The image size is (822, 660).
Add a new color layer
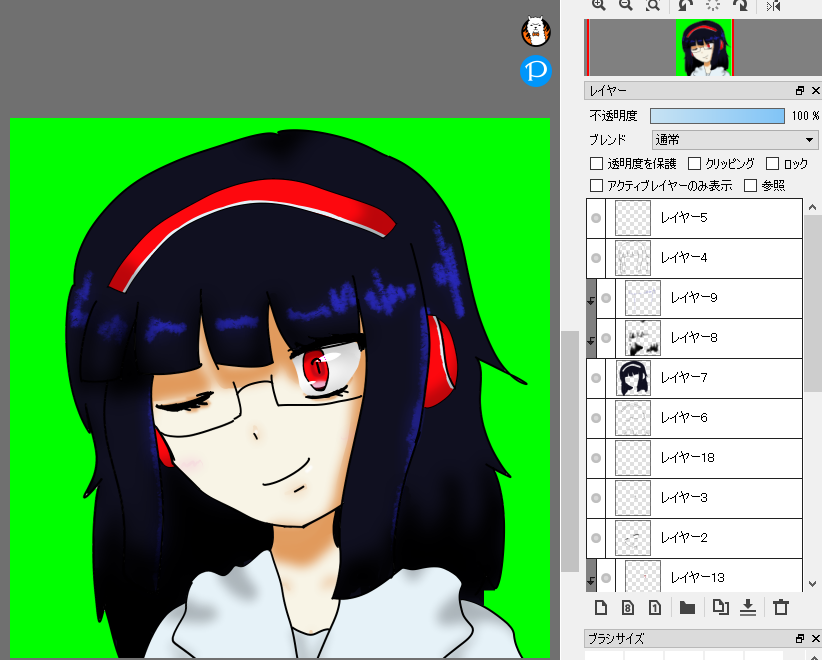[601, 608]
